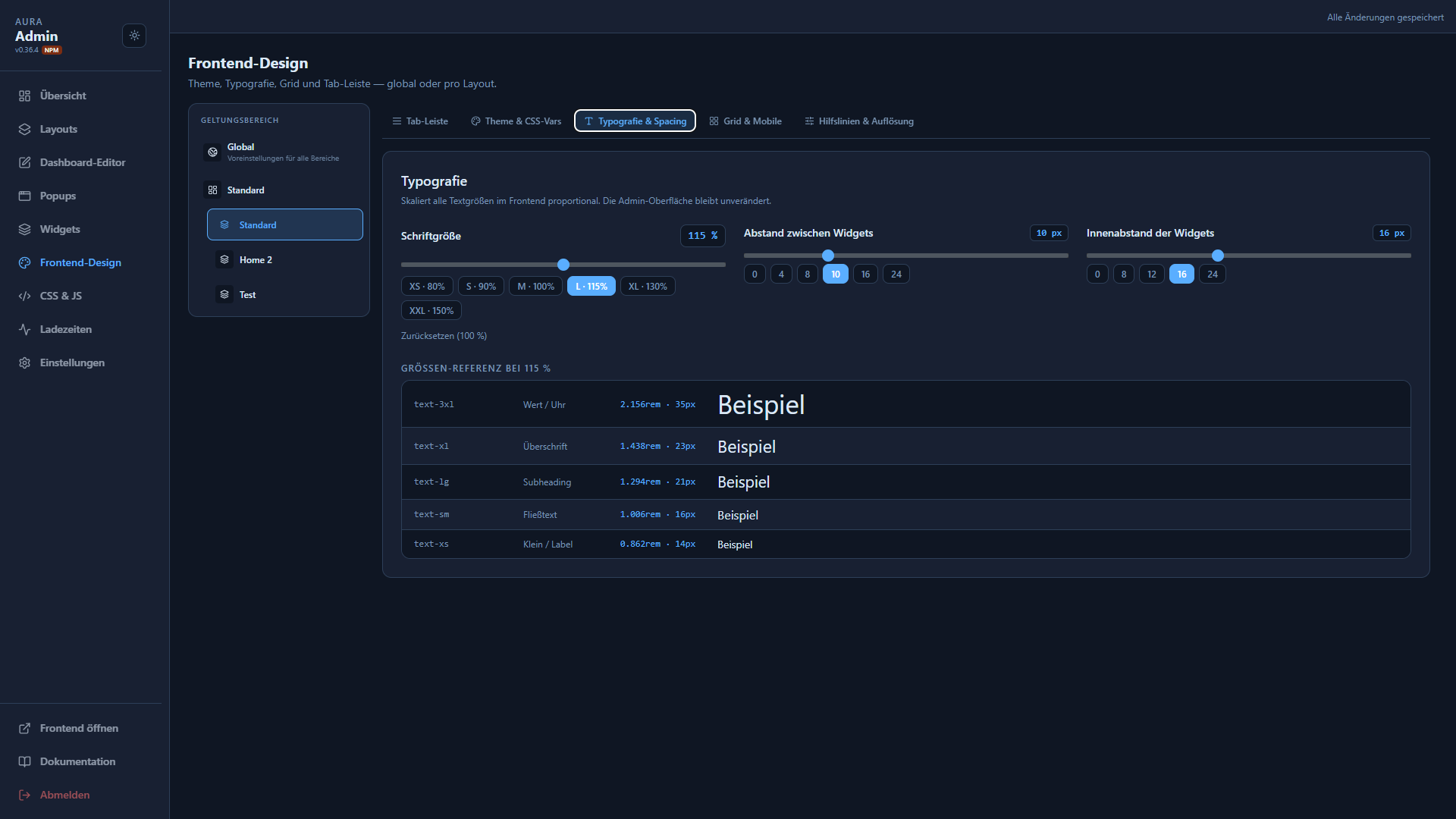Click the Popups window icon
1456x819 pixels.
point(24,196)
